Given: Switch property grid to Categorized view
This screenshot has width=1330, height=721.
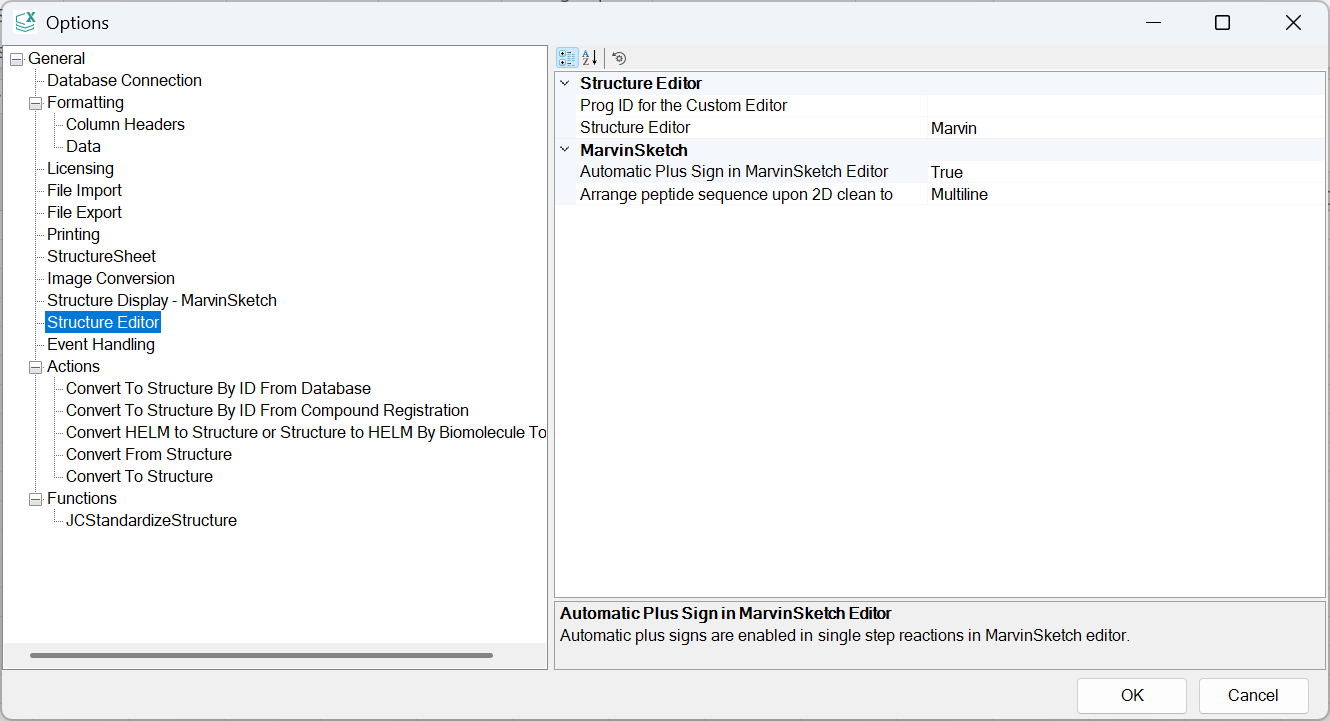Looking at the screenshot, I should point(567,58).
